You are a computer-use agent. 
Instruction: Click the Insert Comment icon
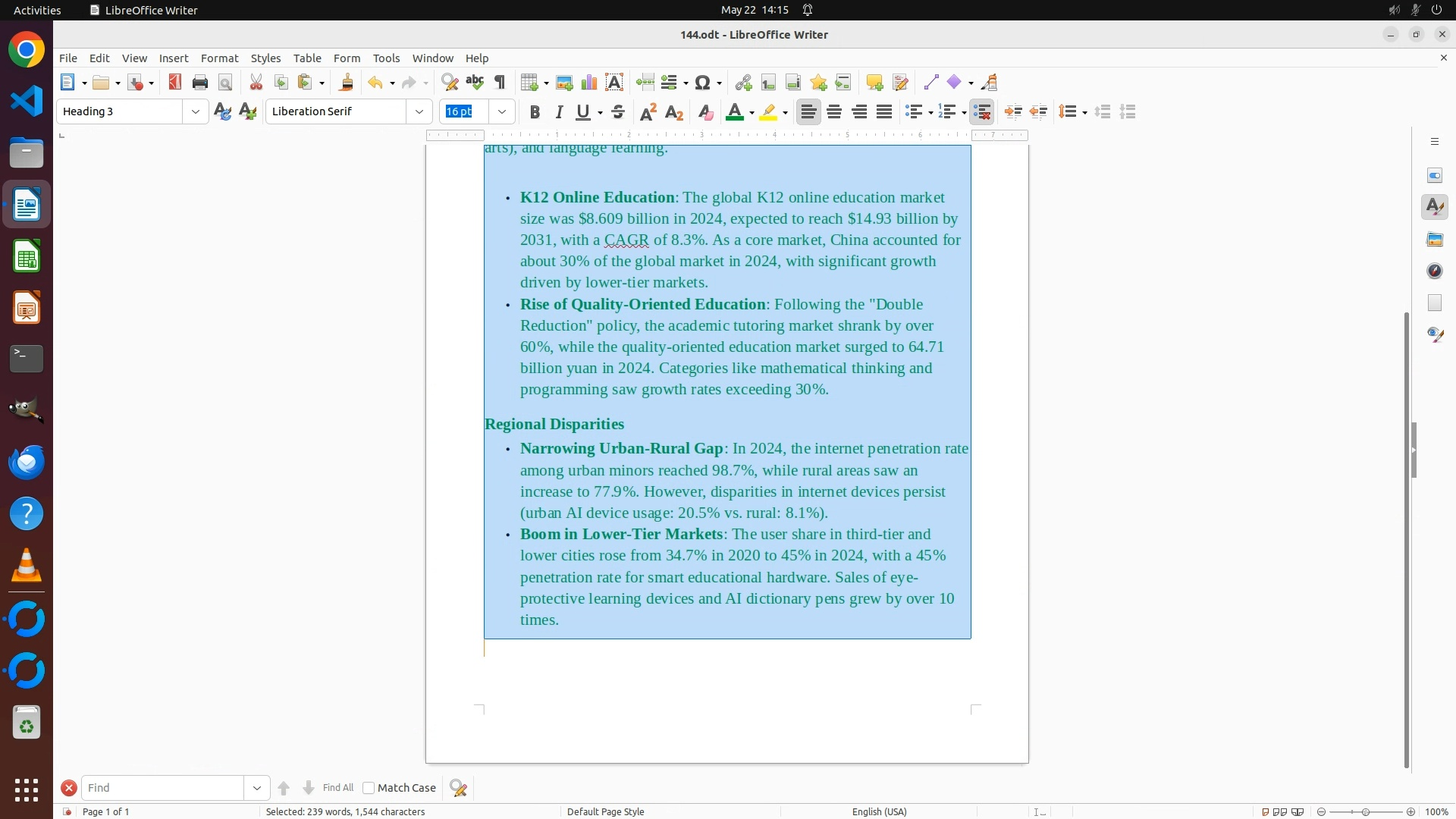[874, 83]
